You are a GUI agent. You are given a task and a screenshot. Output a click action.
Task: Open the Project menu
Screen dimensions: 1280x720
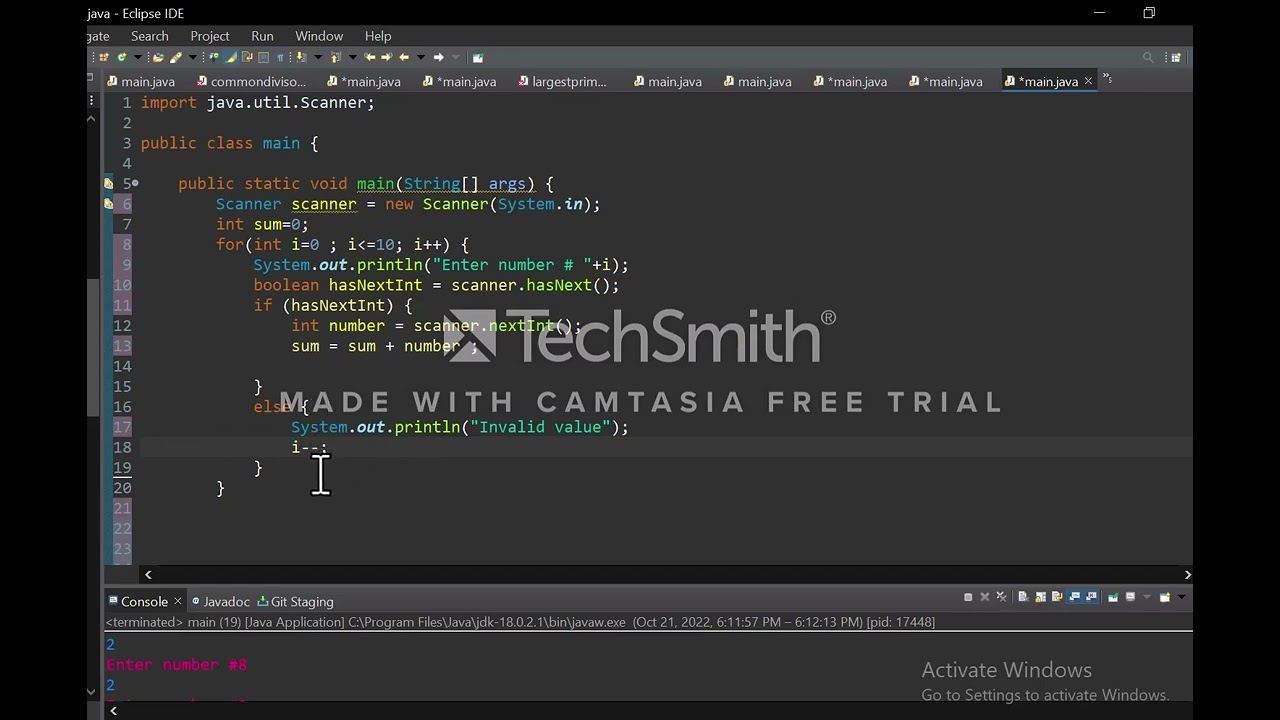pyautogui.click(x=210, y=36)
